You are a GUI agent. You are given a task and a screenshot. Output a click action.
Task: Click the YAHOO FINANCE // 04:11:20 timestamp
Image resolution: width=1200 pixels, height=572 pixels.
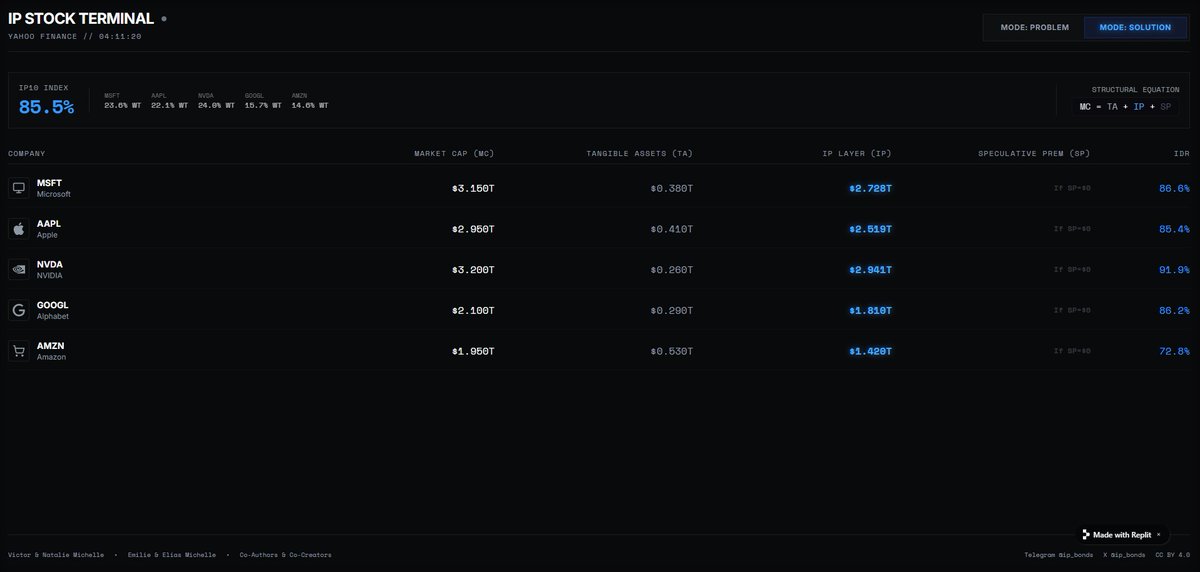click(75, 36)
